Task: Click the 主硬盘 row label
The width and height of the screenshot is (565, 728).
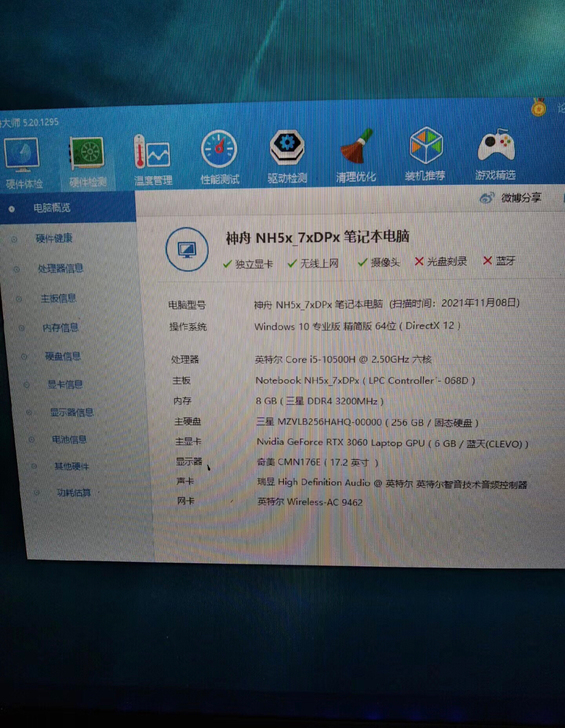Action: tap(188, 422)
